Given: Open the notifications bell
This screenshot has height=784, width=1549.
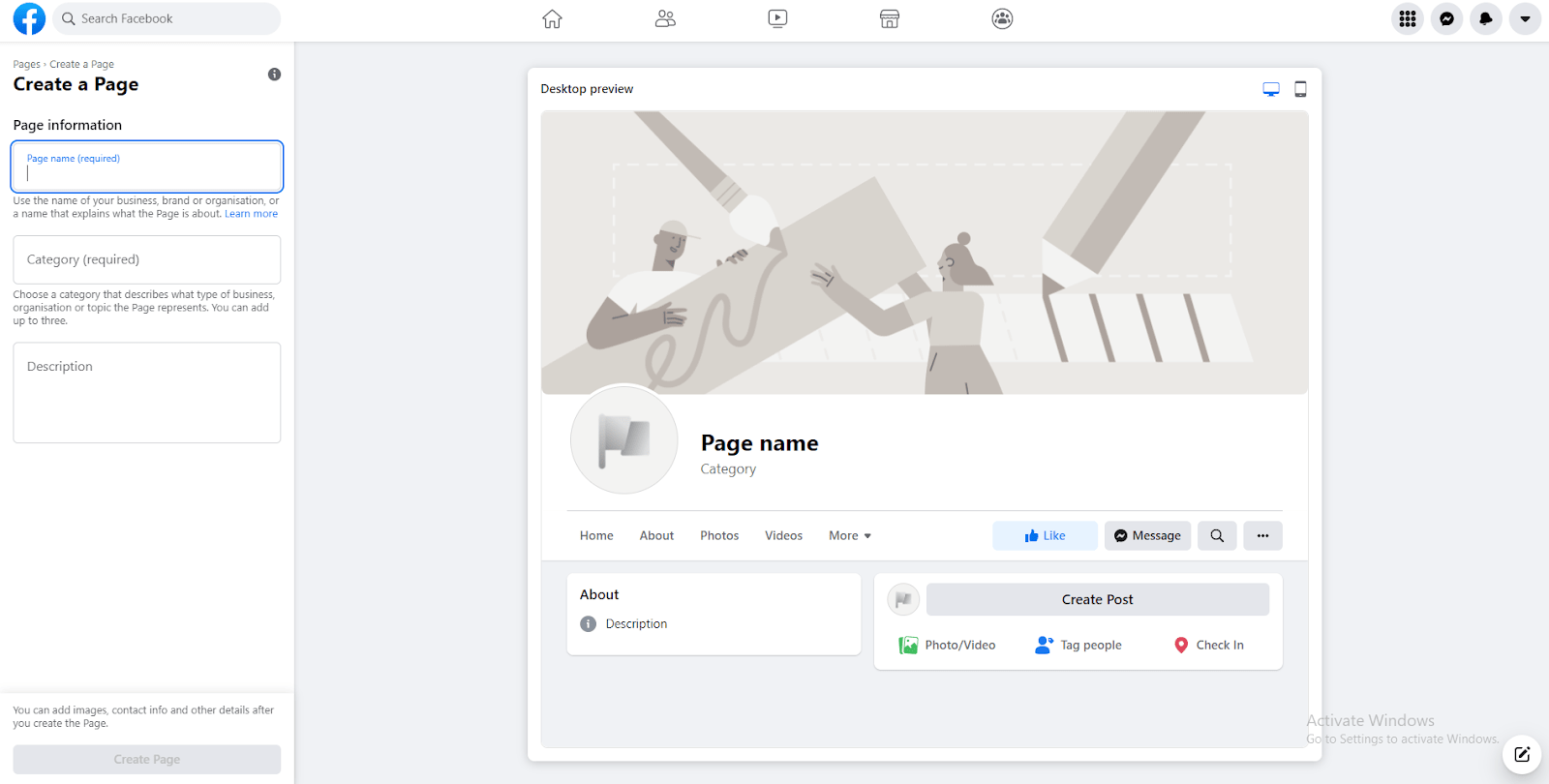Looking at the screenshot, I should (x=1485, y=18).
